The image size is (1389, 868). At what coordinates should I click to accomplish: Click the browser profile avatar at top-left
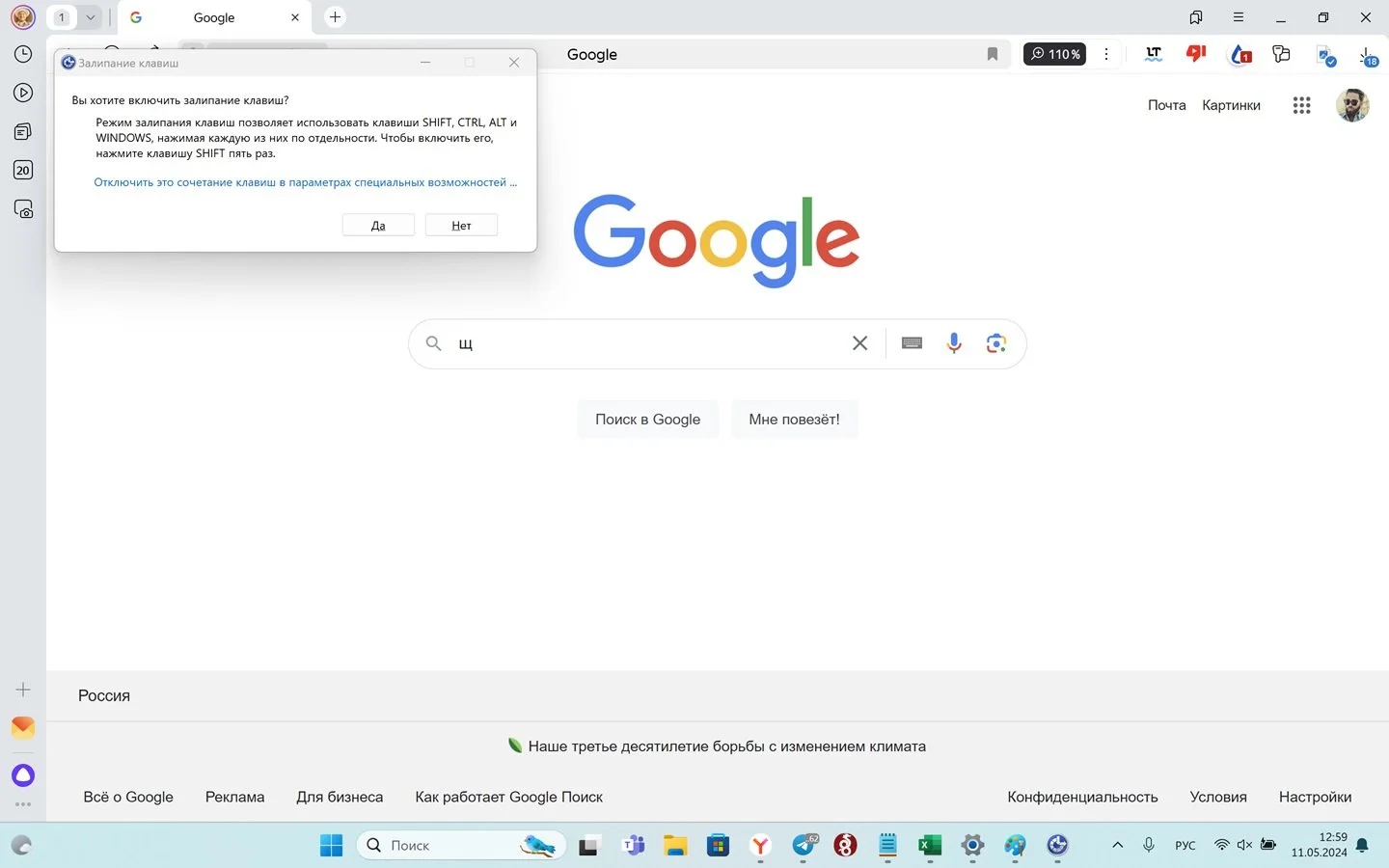coord(23,16)
